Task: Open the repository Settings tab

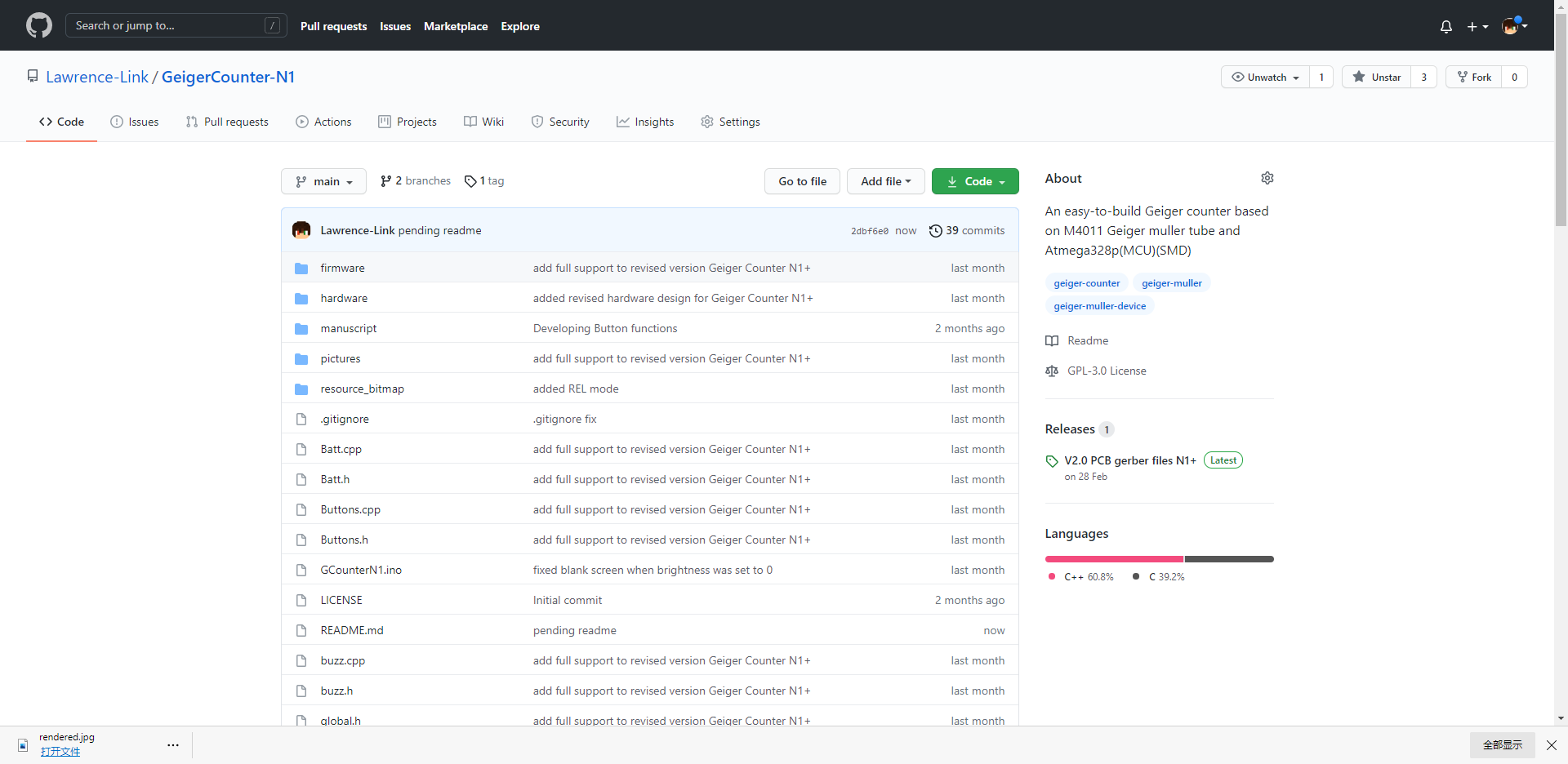Action: 730,122
